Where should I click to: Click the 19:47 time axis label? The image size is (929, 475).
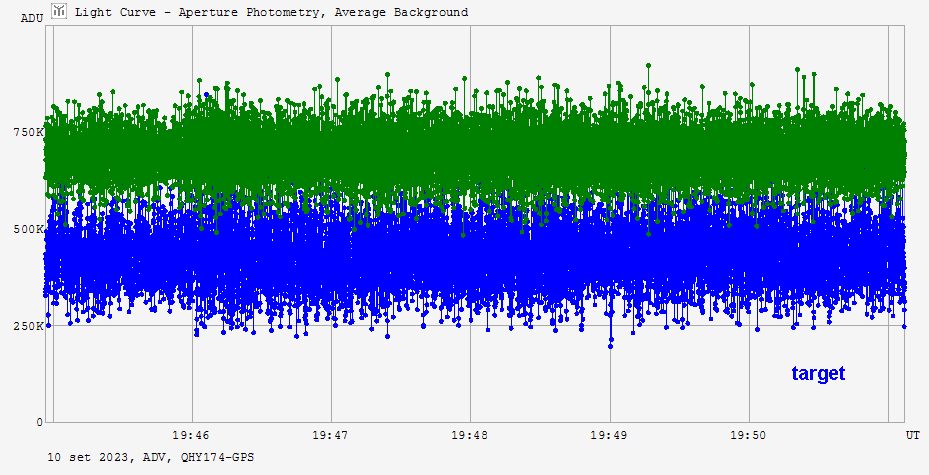(331, 435)
